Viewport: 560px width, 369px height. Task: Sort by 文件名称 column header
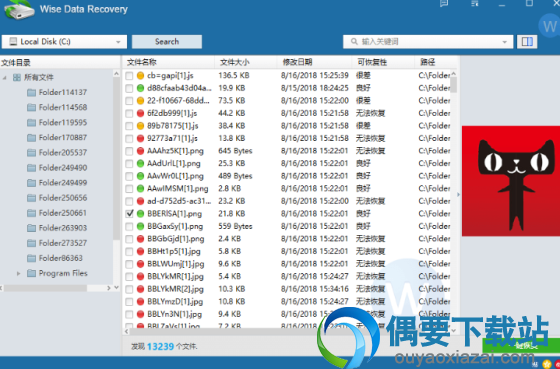(x=141, y=62)
